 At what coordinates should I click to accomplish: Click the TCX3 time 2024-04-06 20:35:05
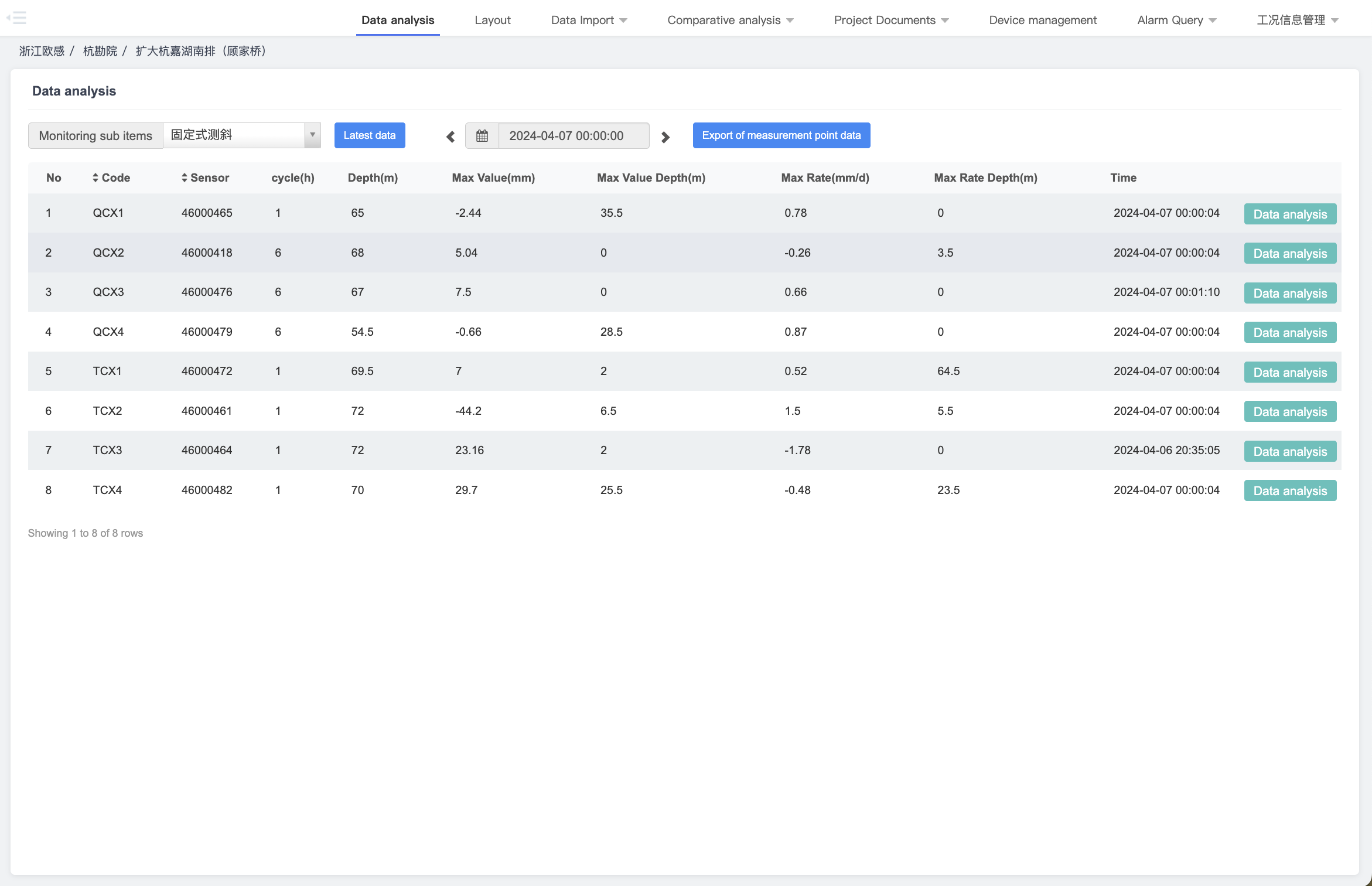(x=1166, y=450)
